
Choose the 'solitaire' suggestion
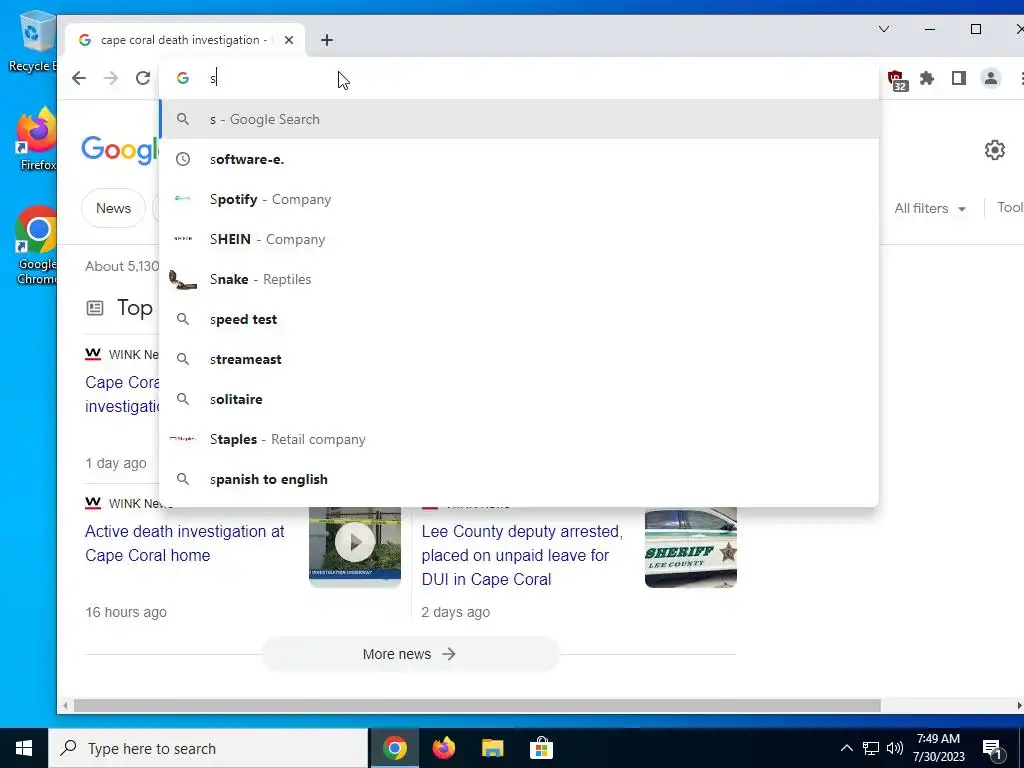pyautogui.click(x=519, y=399)
